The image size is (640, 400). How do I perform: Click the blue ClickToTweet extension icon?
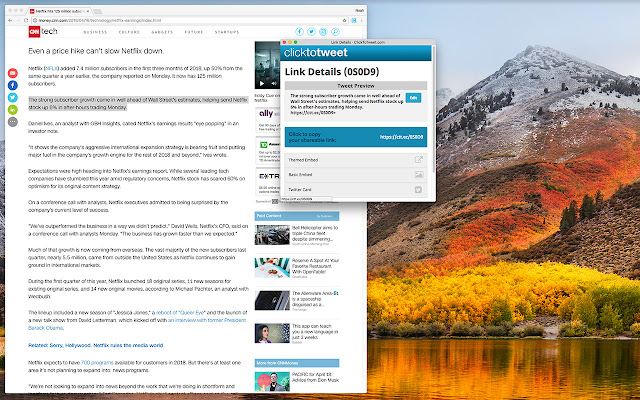[x=354, y=20]
